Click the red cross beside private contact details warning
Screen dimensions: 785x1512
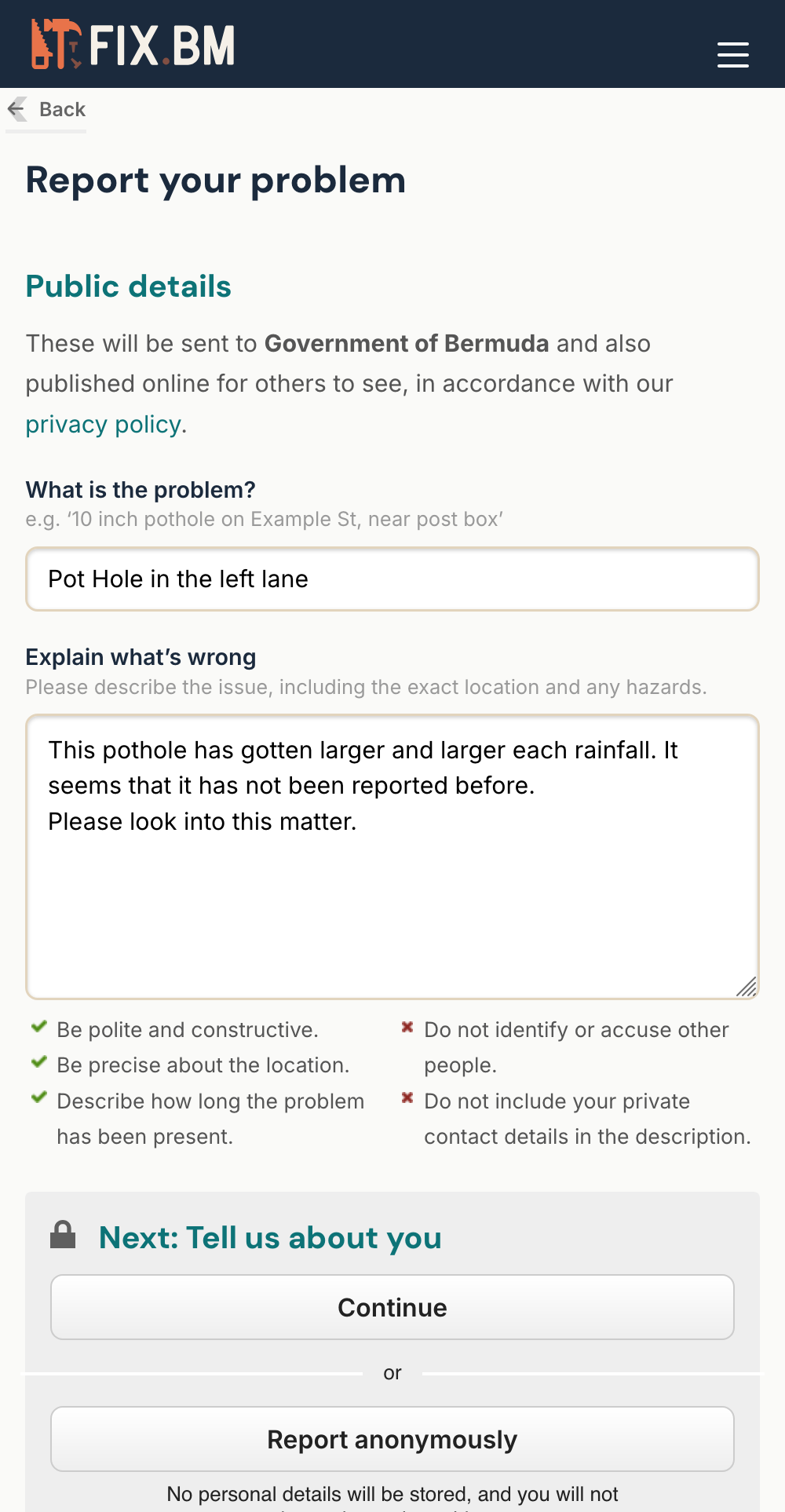click(x=407, y=1098)
